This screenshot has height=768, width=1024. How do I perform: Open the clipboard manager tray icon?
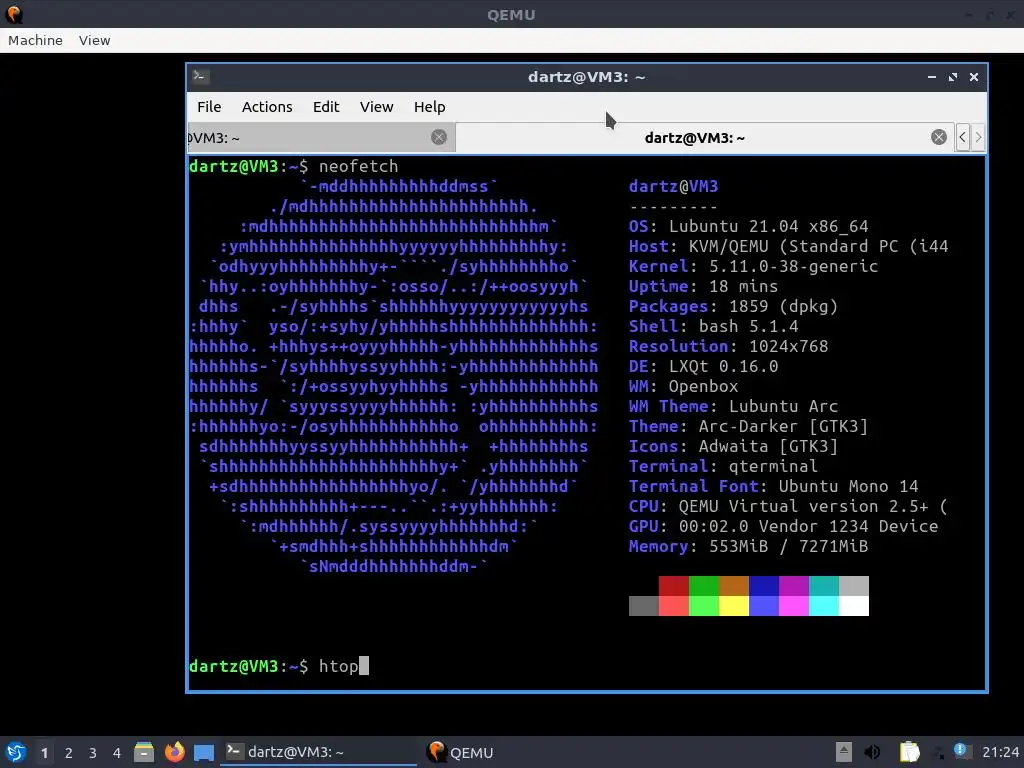tap(909, 752)
